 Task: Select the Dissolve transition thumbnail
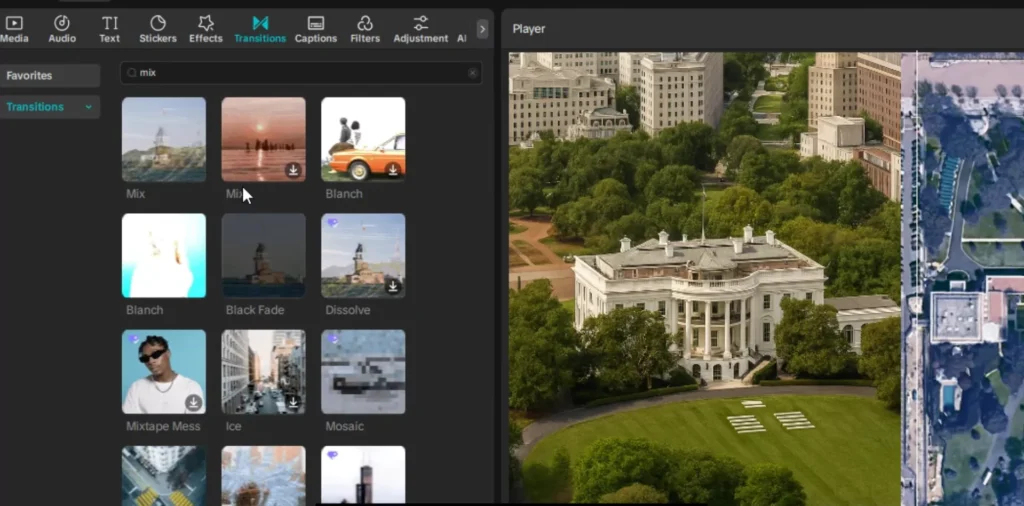pos(363,255)
